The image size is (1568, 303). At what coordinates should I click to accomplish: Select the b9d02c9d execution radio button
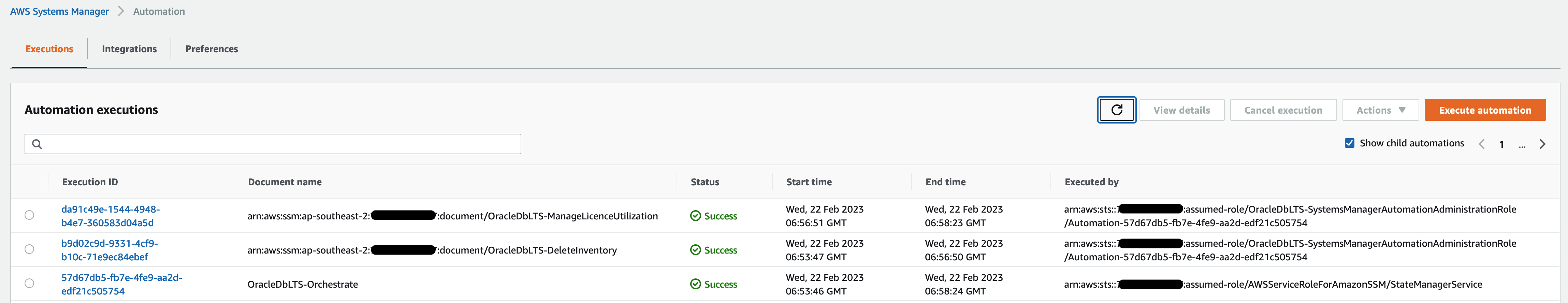pos(29,249)
